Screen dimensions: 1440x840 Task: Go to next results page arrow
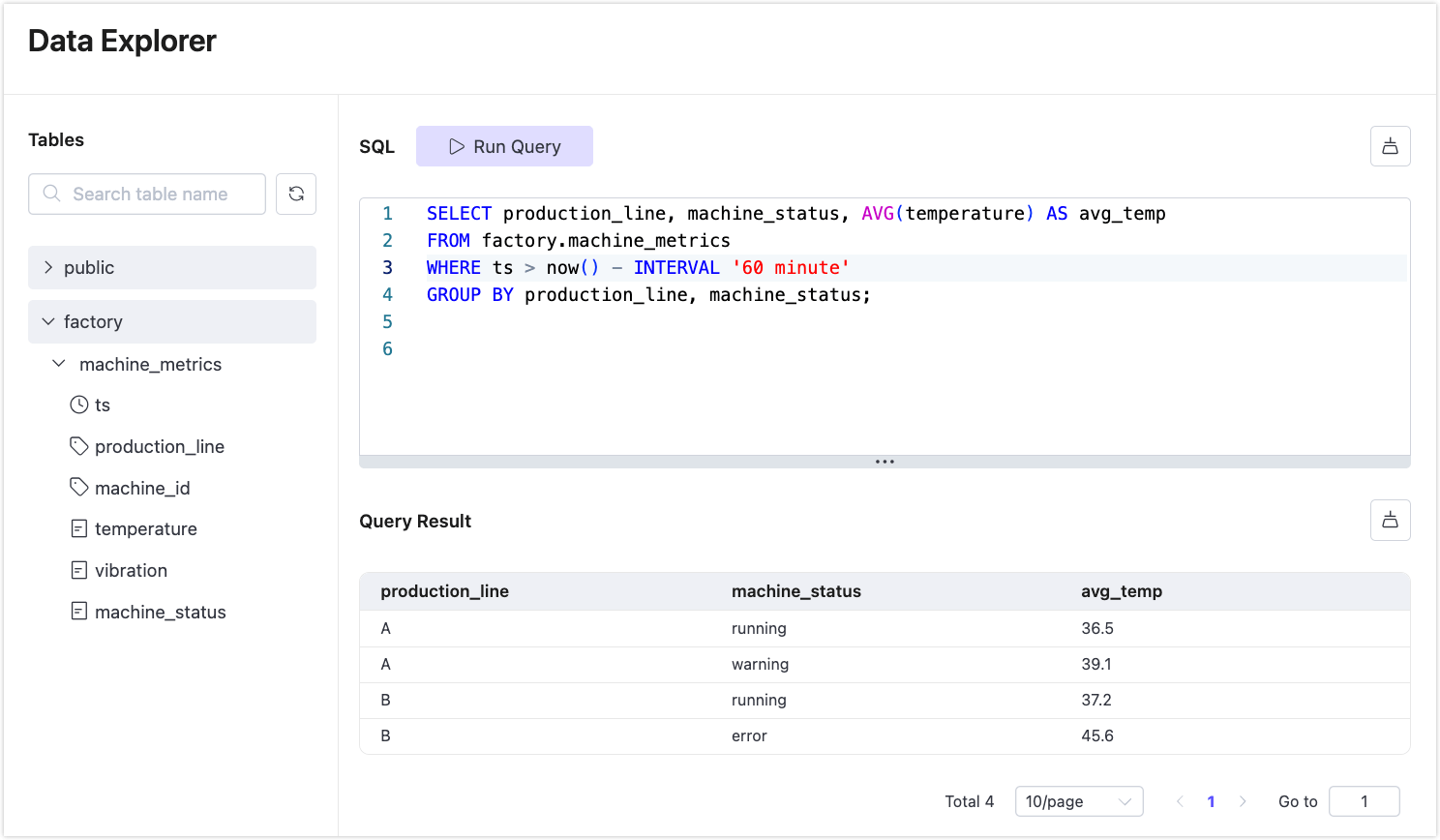[x=1243, y=801]
